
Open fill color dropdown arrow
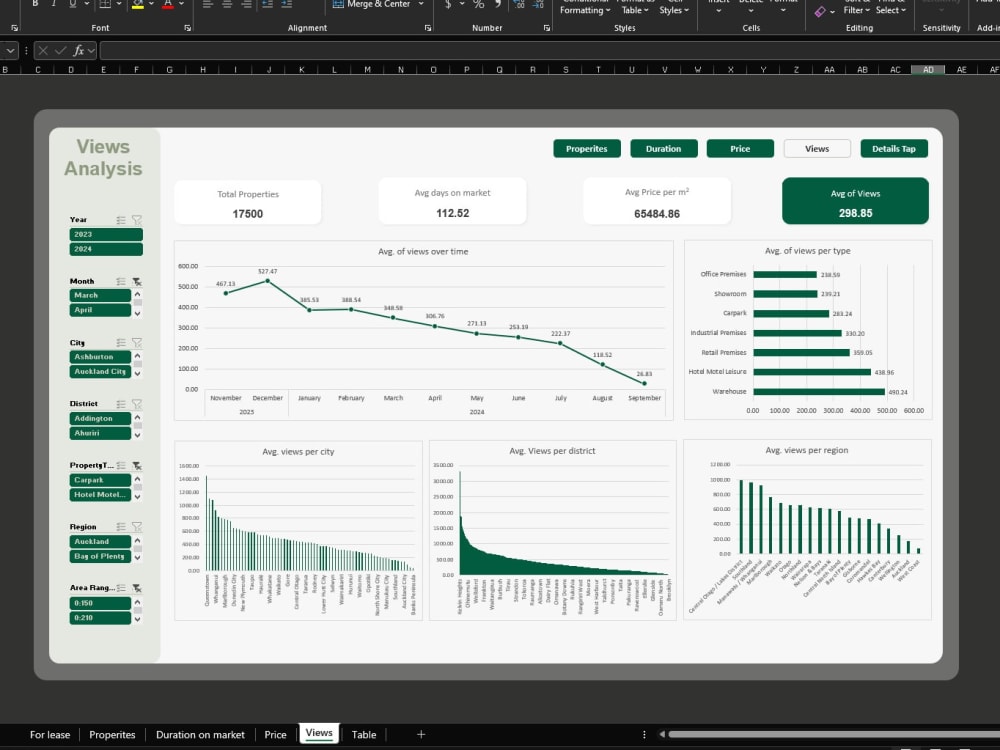pos(151,4)
